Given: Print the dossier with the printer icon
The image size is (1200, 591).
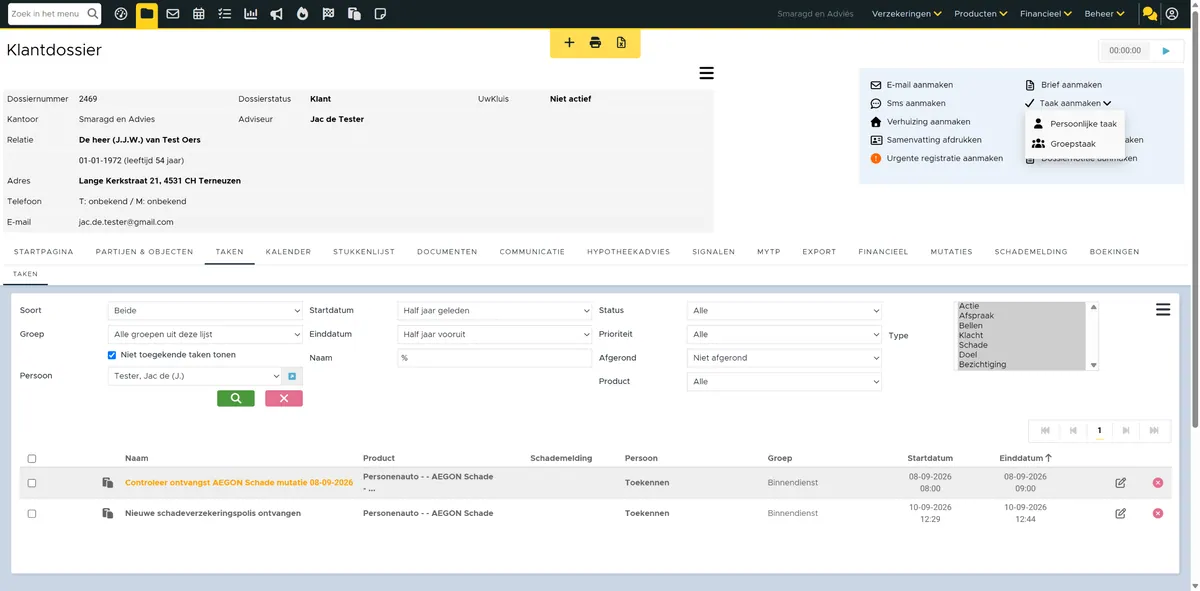Looking at the screenshot, I should coord(595,42).
